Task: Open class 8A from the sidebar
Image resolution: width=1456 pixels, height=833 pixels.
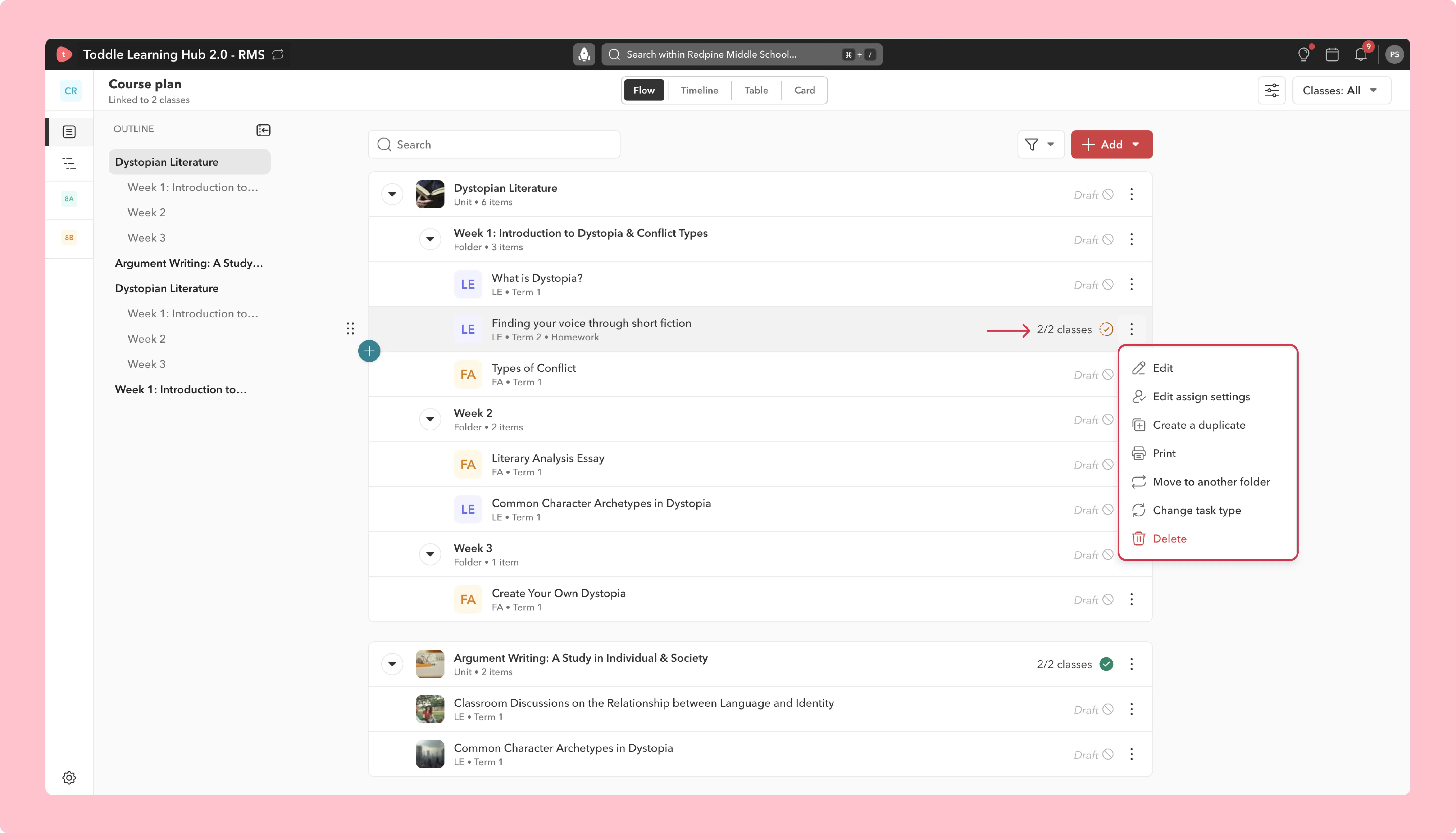Action: point(69,199)
